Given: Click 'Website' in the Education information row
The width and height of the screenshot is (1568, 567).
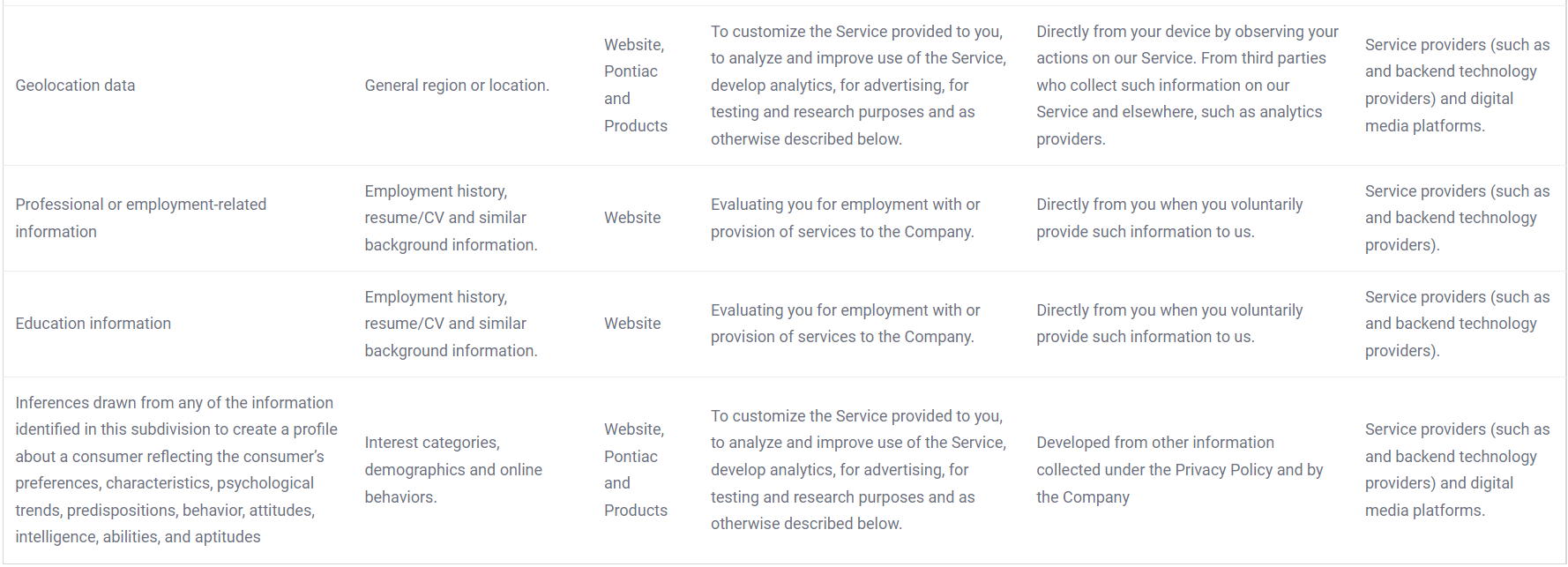Looking at the screenshot, I should coord(632,324).
